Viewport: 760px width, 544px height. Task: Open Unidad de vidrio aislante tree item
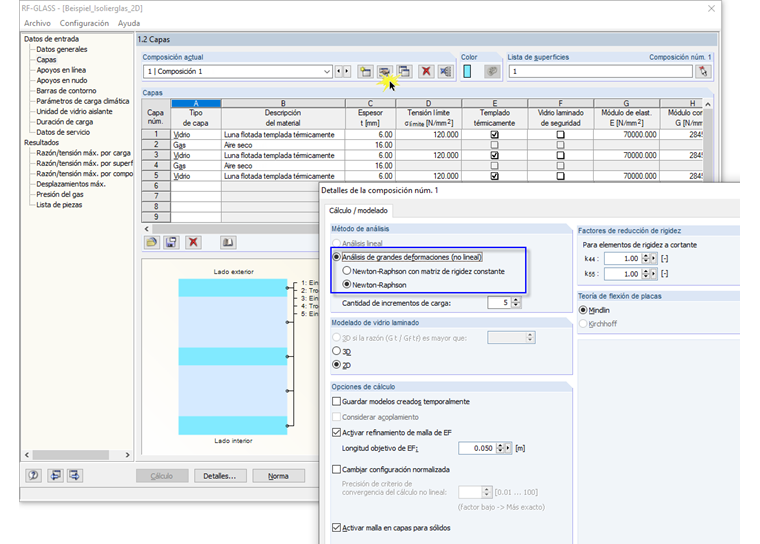coord(74,112)
